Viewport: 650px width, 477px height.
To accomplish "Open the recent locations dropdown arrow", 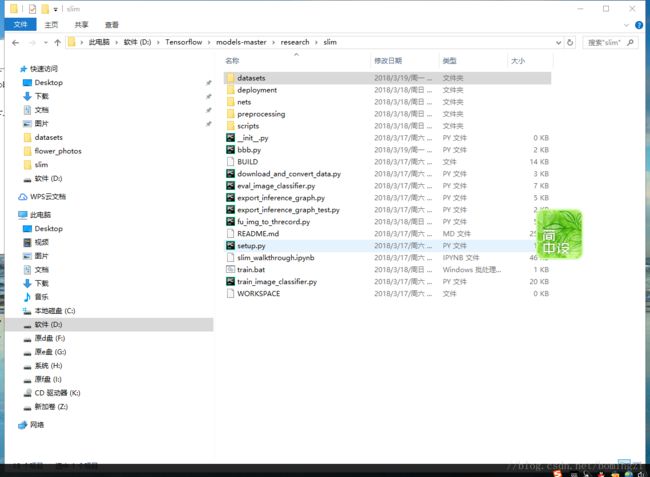I will pos(46,42).
